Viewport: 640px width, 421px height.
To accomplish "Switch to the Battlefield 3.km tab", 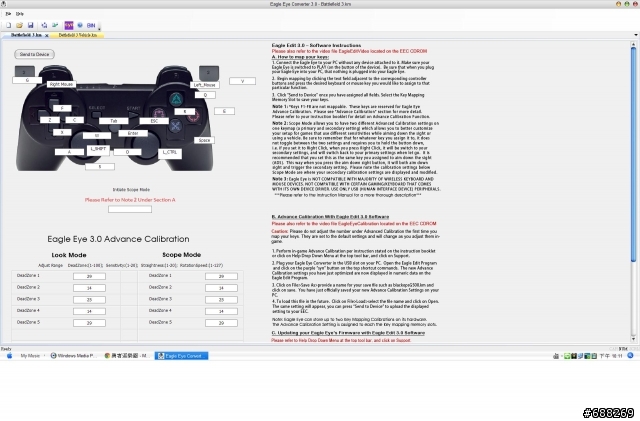I will [x=26, y=35].
